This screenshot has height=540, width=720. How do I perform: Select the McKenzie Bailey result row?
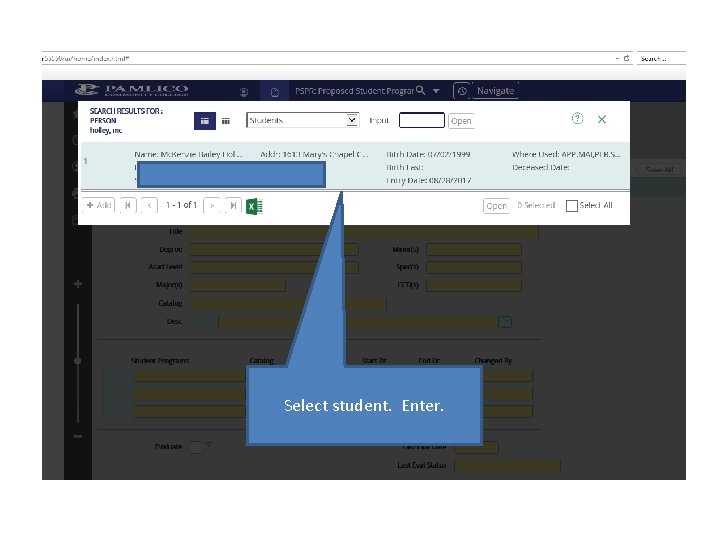coord(355,166)
